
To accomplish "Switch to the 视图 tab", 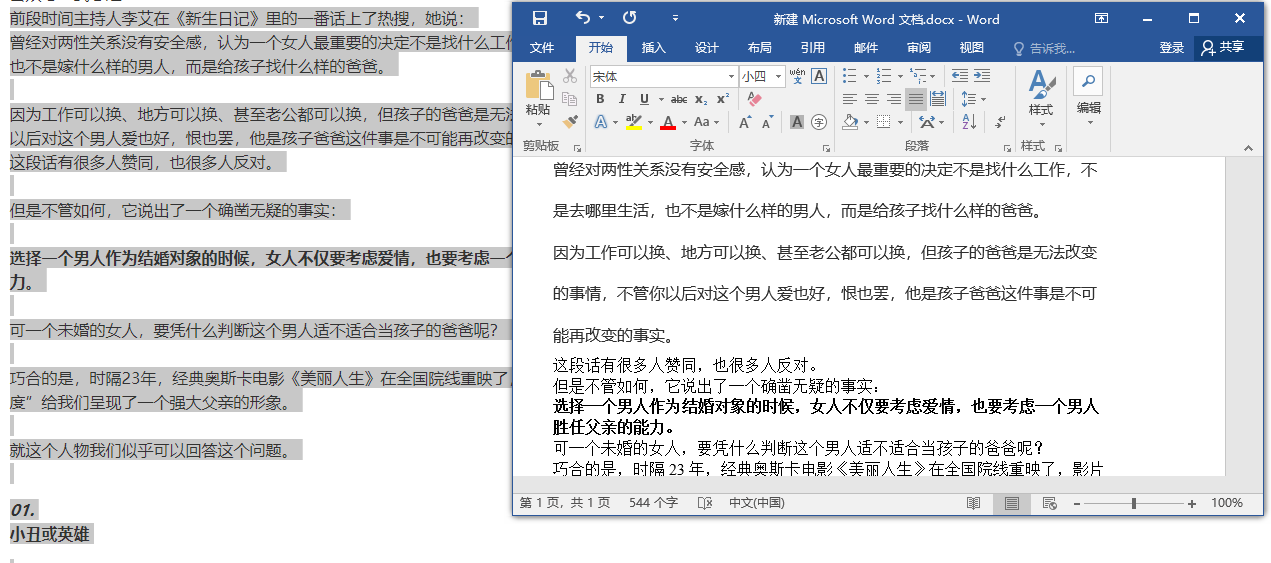I will (972, 48).
